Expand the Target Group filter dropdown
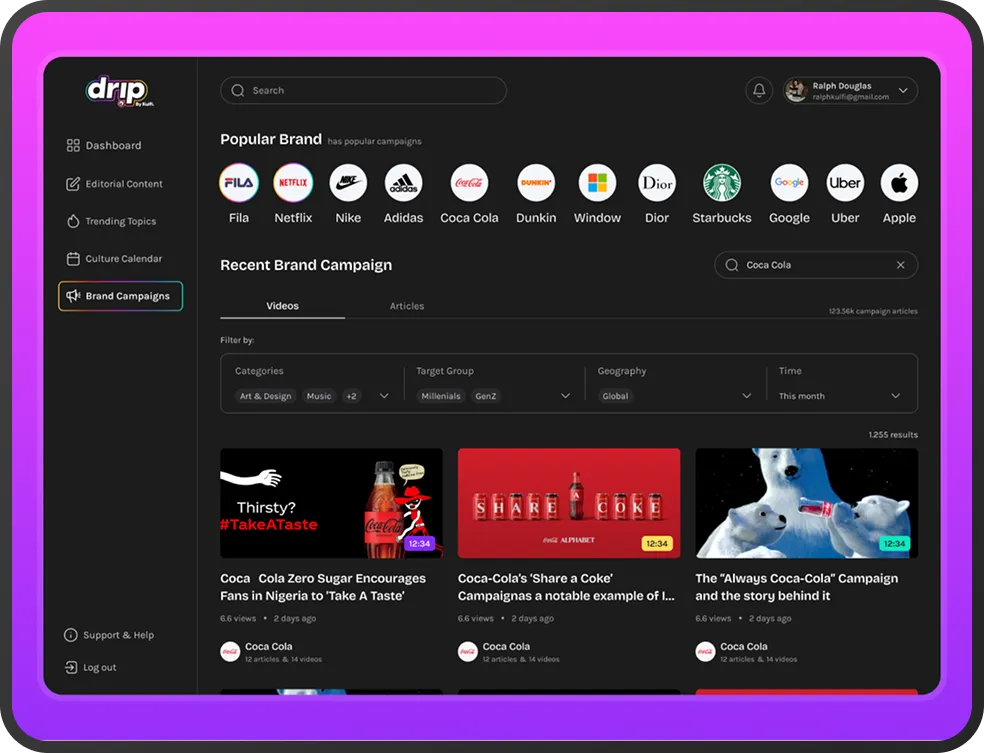Screen dimensions: 984x753 [x=565, y=396]
